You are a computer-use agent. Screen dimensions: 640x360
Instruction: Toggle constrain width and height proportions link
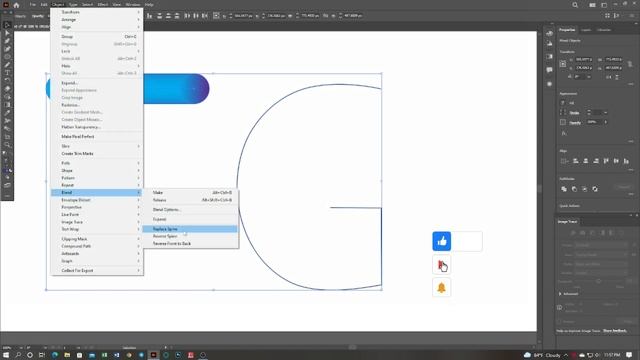[630, 64]
